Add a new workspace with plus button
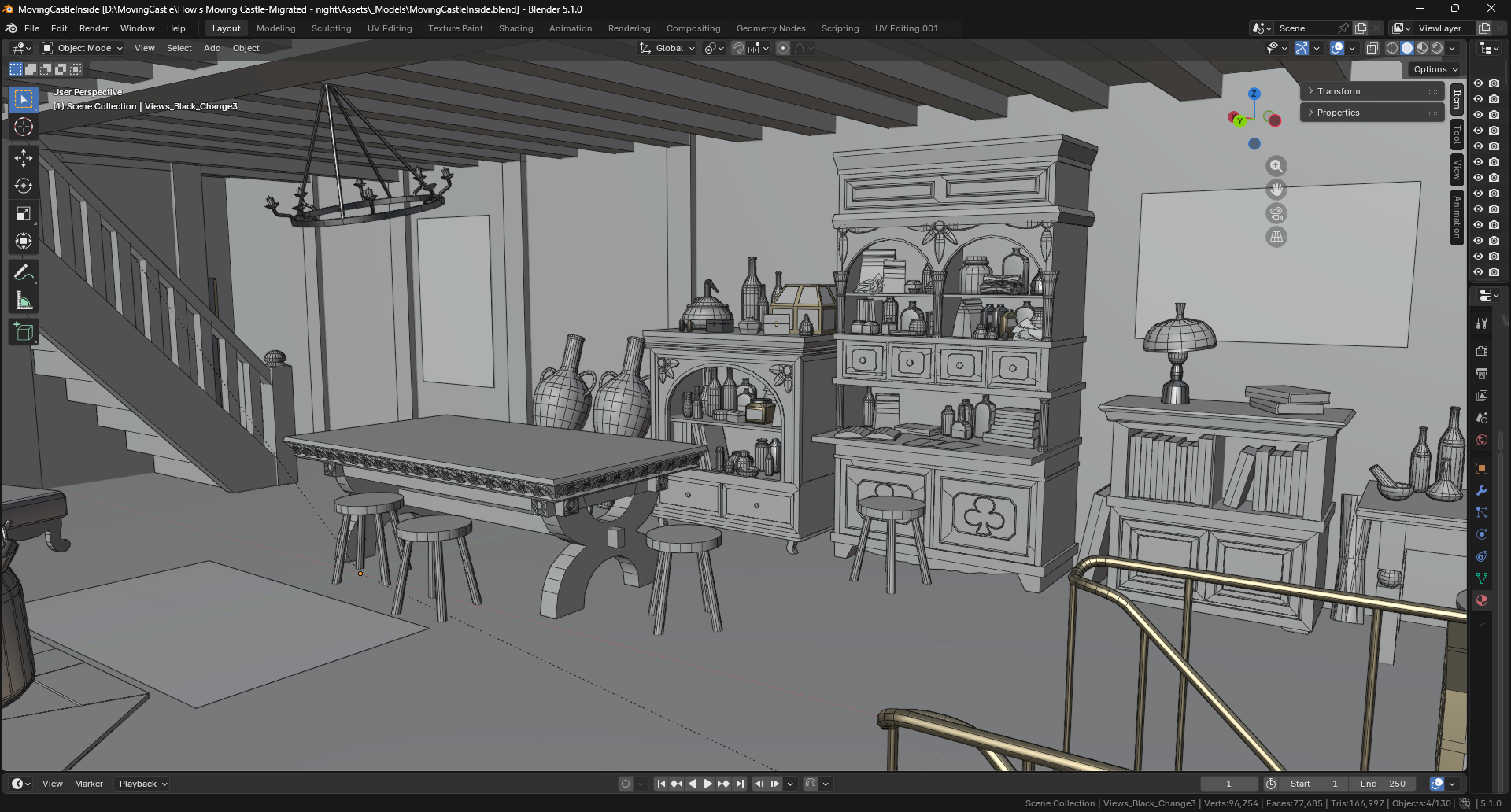The image size is (1511, 812). tap(955, 28)
